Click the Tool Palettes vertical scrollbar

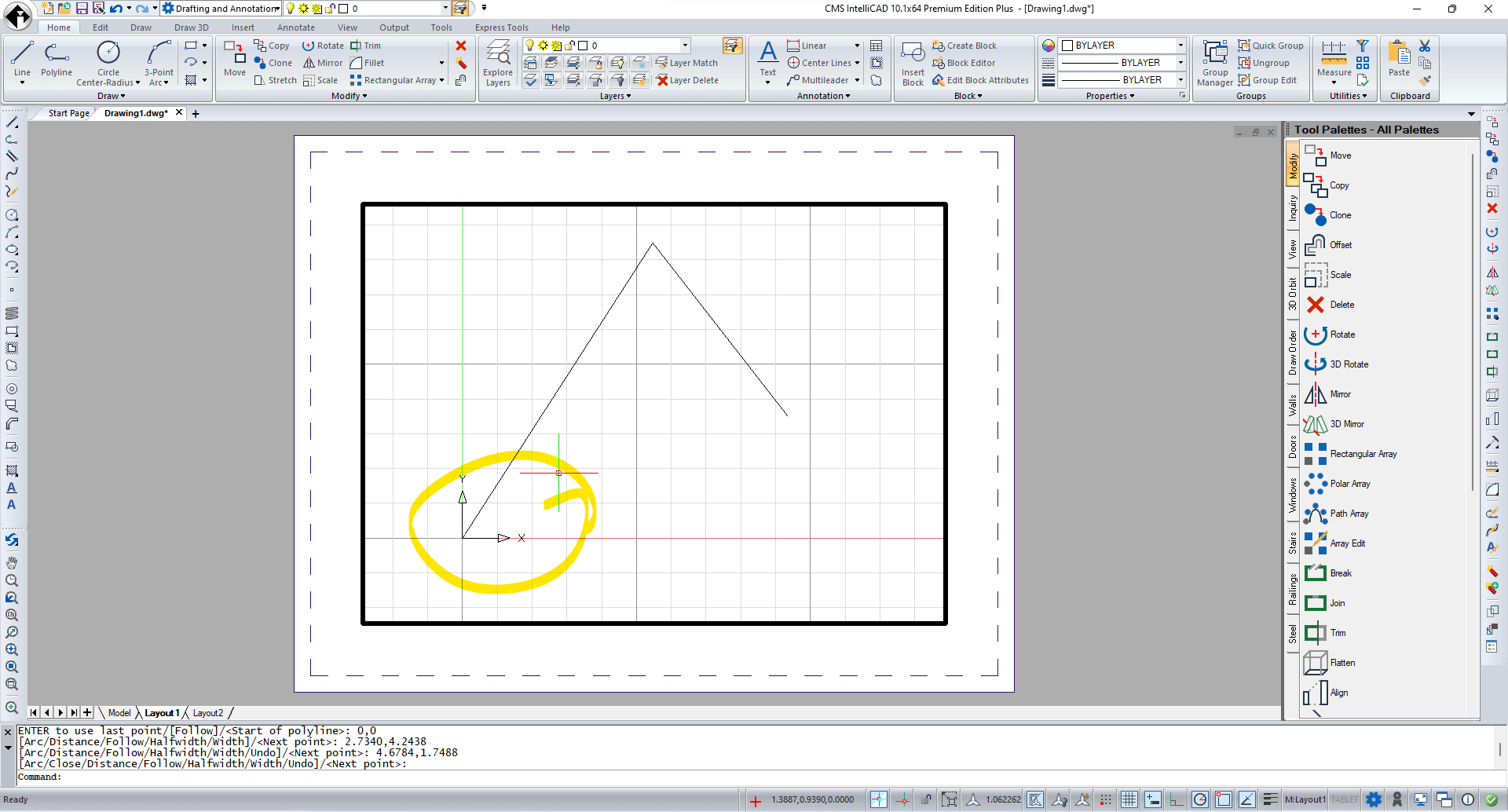point(1472,322)
